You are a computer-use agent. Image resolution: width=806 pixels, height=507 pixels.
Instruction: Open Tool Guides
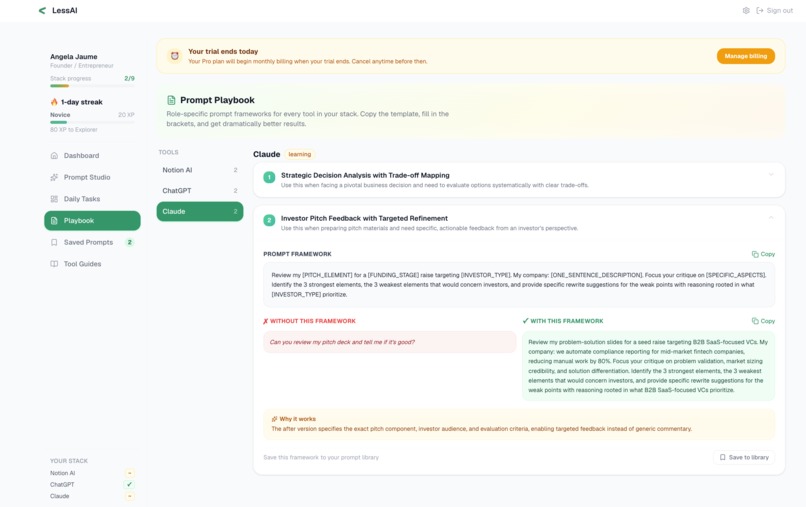point(92,264)
